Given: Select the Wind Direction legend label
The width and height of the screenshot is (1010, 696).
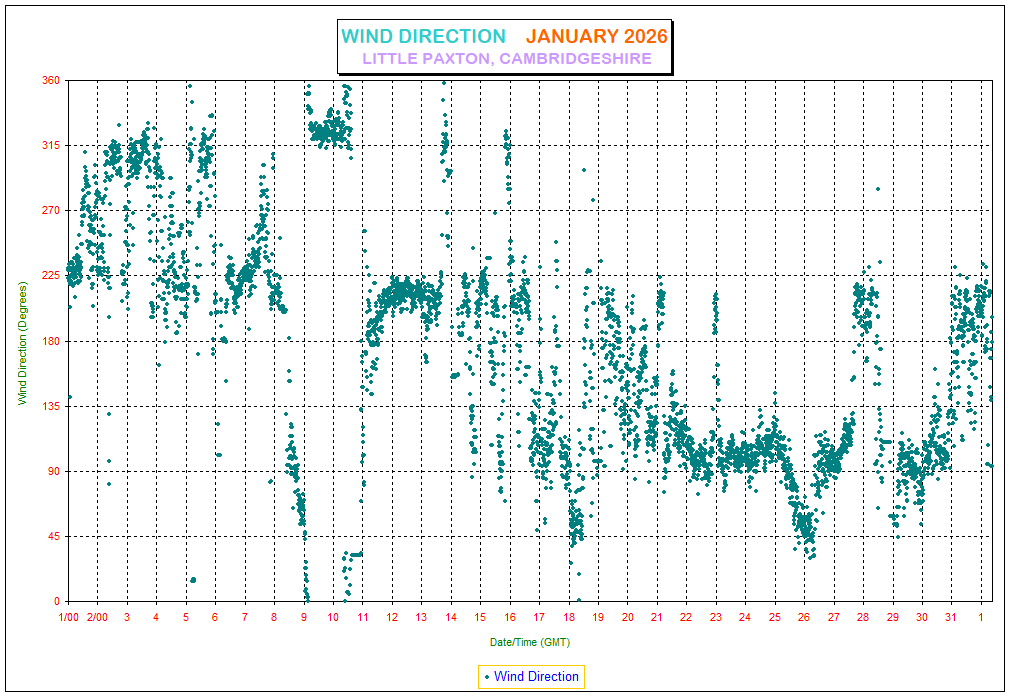Looking at the screenshot, I should point(536,677).
